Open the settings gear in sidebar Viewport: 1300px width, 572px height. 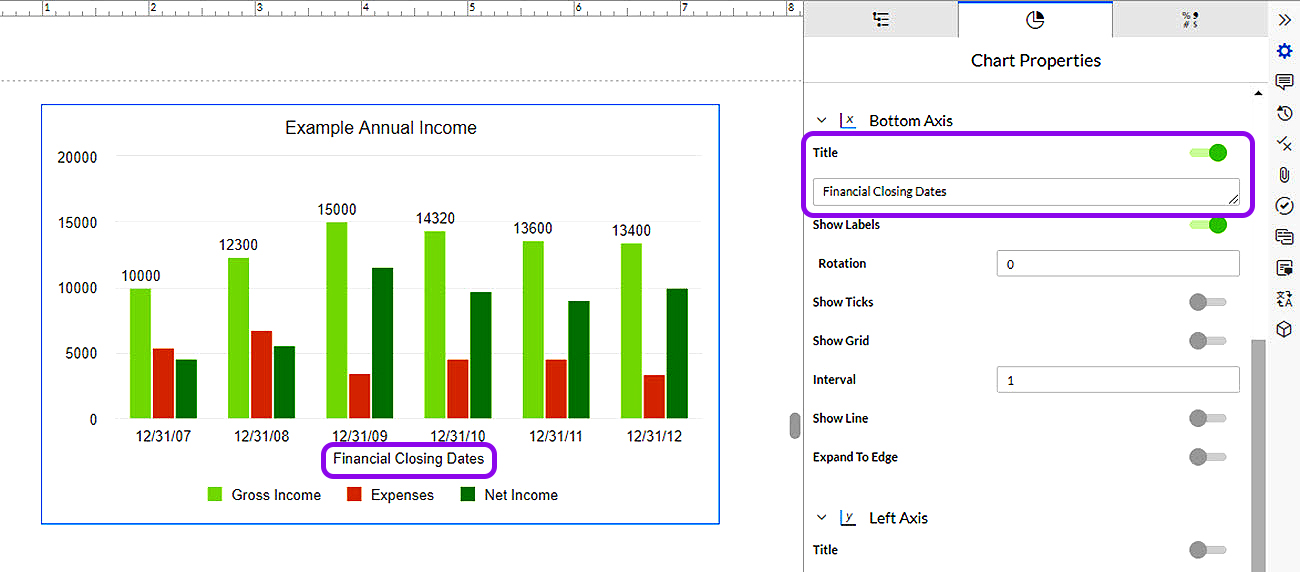[1285, 51]
